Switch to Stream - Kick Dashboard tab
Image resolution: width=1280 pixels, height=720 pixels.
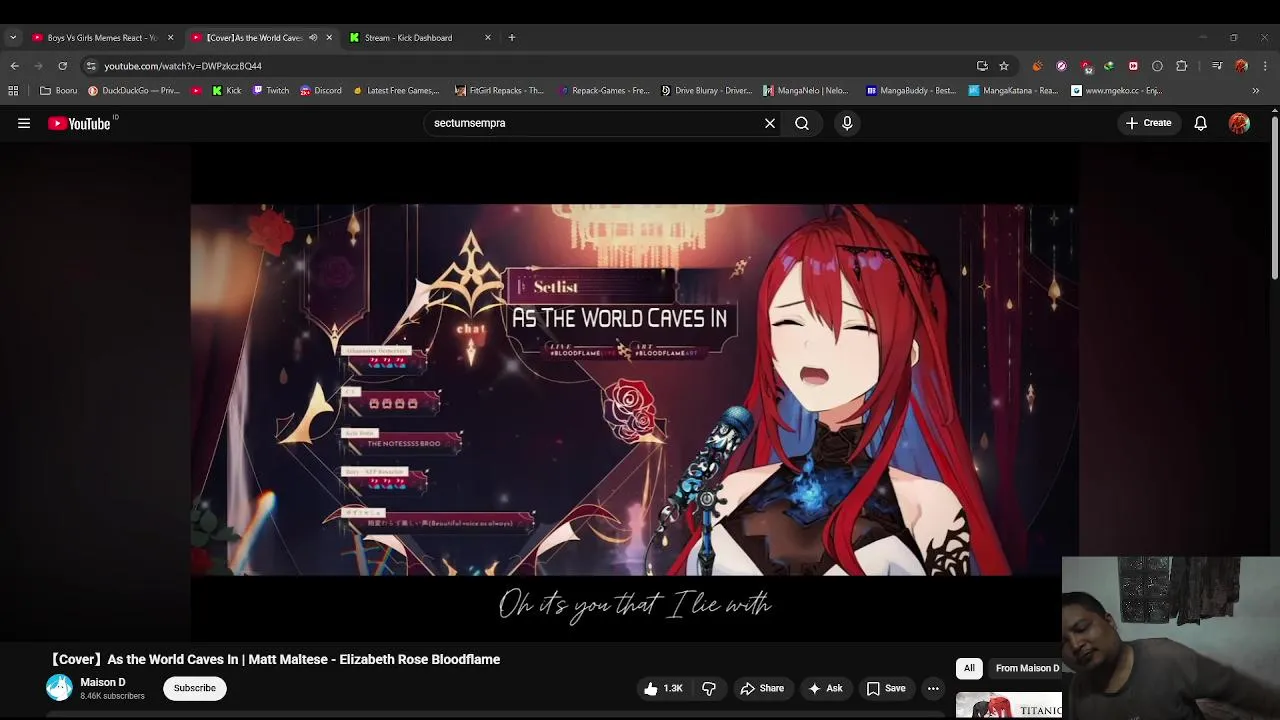(410, 38)
